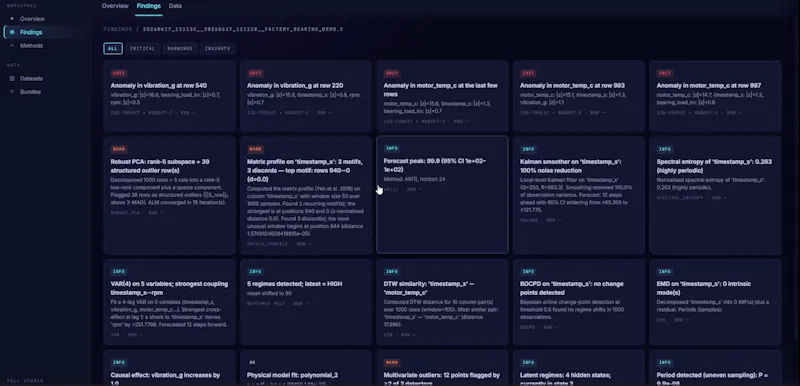Click the Datasets icon in sidebar
Image resolution: width=800 pixels, height=386 pixels.
[x=12, y=79]
